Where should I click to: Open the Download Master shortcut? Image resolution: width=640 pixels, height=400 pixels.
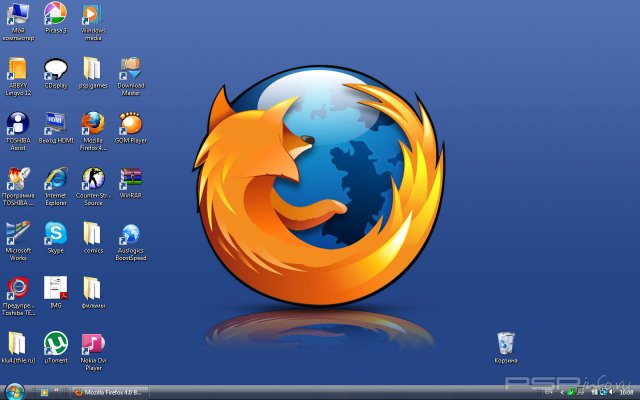131,69
